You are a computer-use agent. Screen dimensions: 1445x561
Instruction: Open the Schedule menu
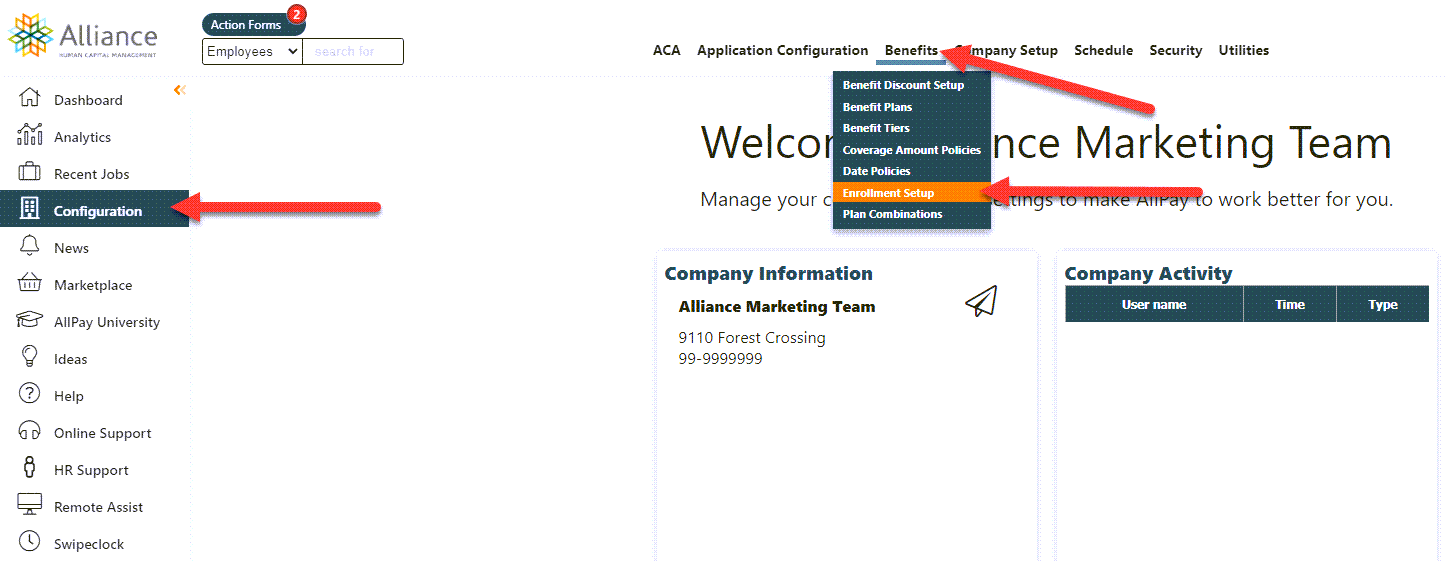point(1104,50)
